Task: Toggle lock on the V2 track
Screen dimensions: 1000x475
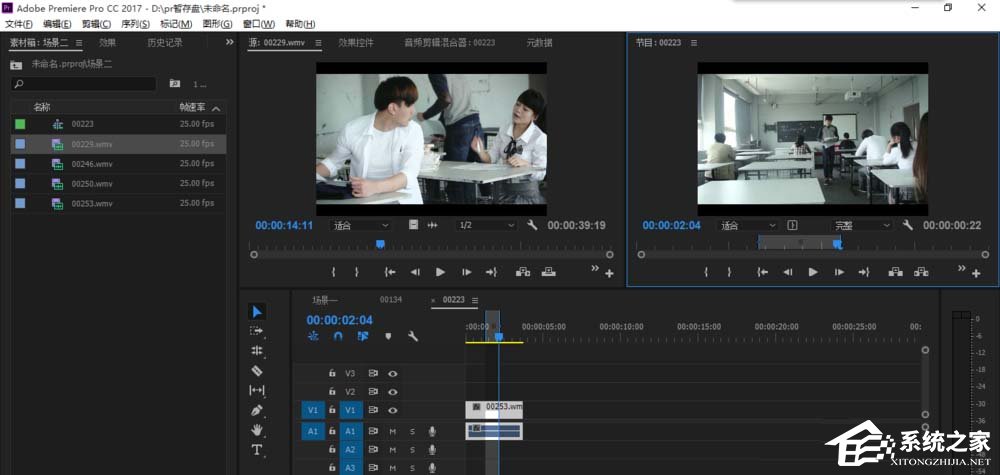Action: pos(332,392)
